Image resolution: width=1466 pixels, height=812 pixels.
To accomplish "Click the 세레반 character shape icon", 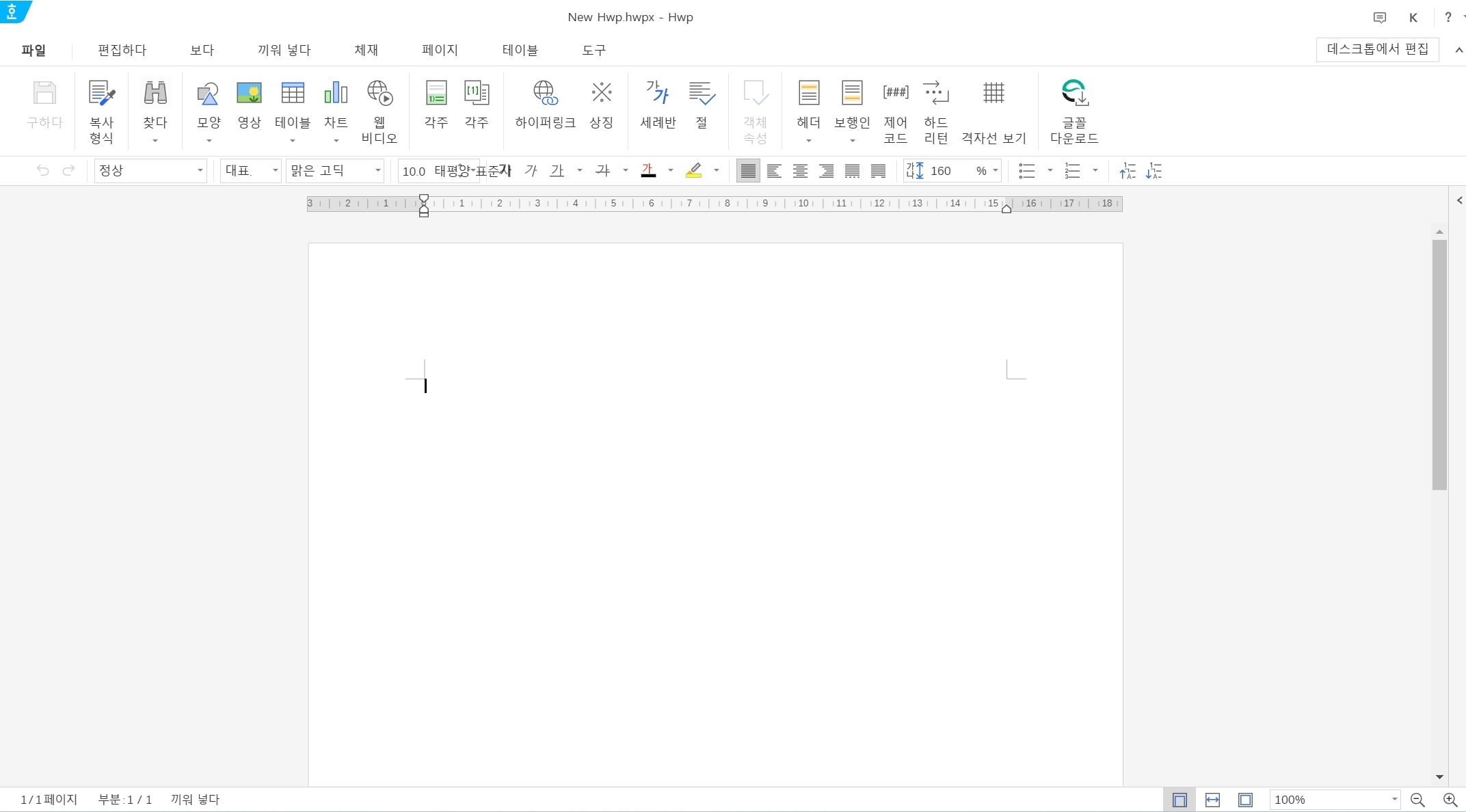I will point(658,93).
